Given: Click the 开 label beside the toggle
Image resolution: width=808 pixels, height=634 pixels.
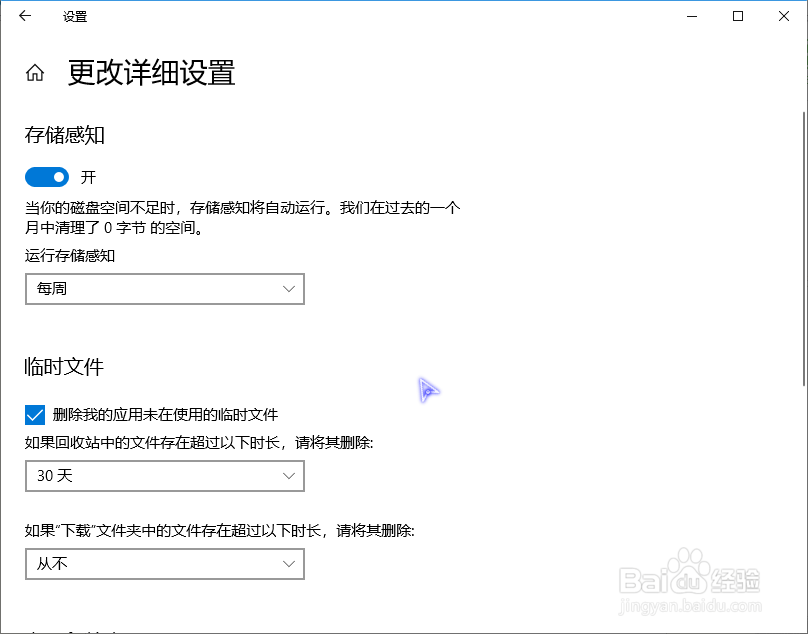Looking at the screenshot, I should click(87, 176).
